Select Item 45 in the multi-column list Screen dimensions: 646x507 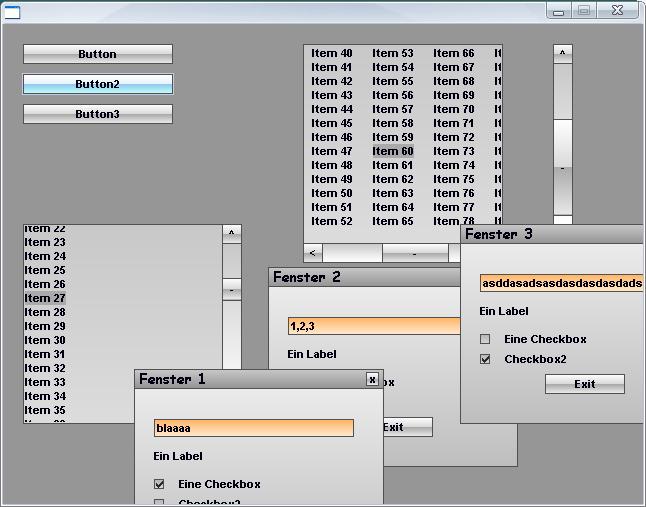[331, 123]
